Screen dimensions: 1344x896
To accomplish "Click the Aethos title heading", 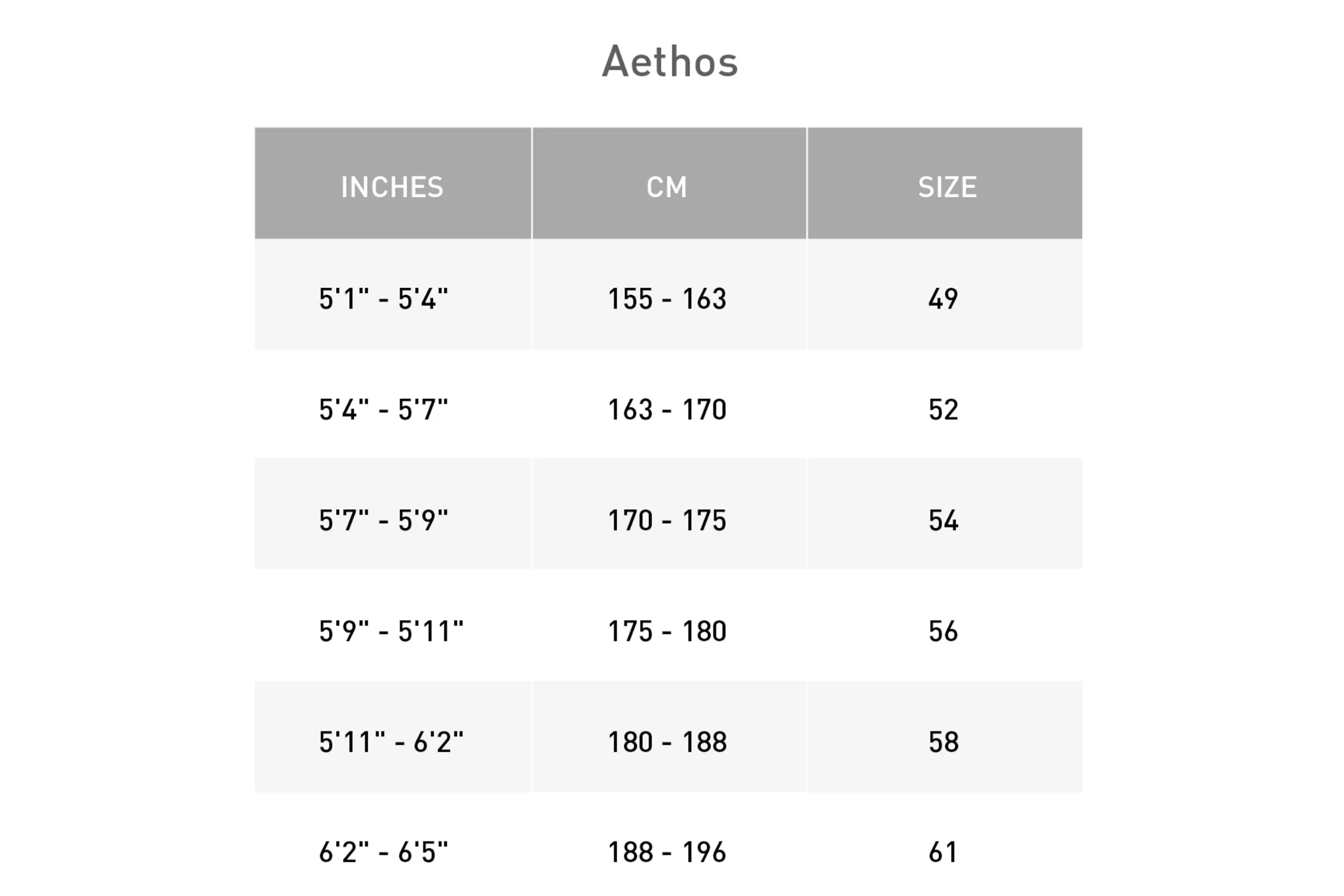I will [669, 62].
